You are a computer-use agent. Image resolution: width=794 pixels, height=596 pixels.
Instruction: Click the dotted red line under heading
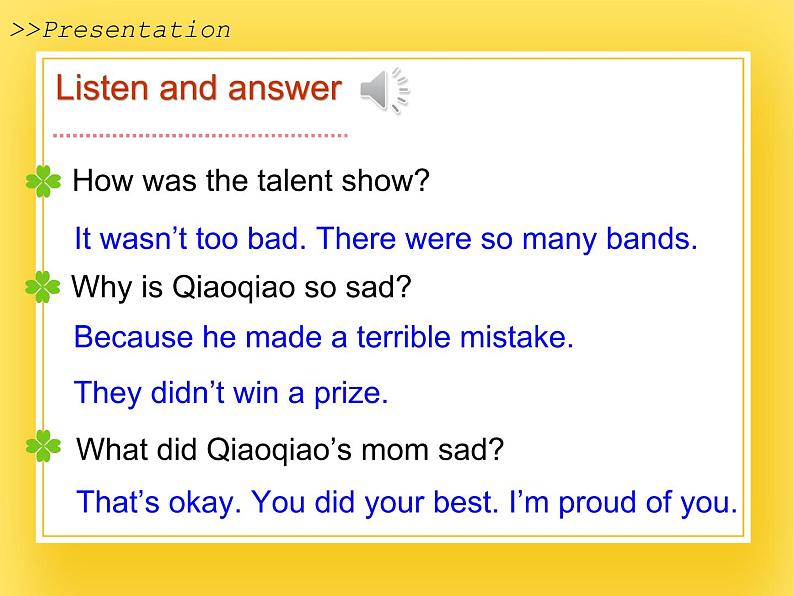coord(200,135)
